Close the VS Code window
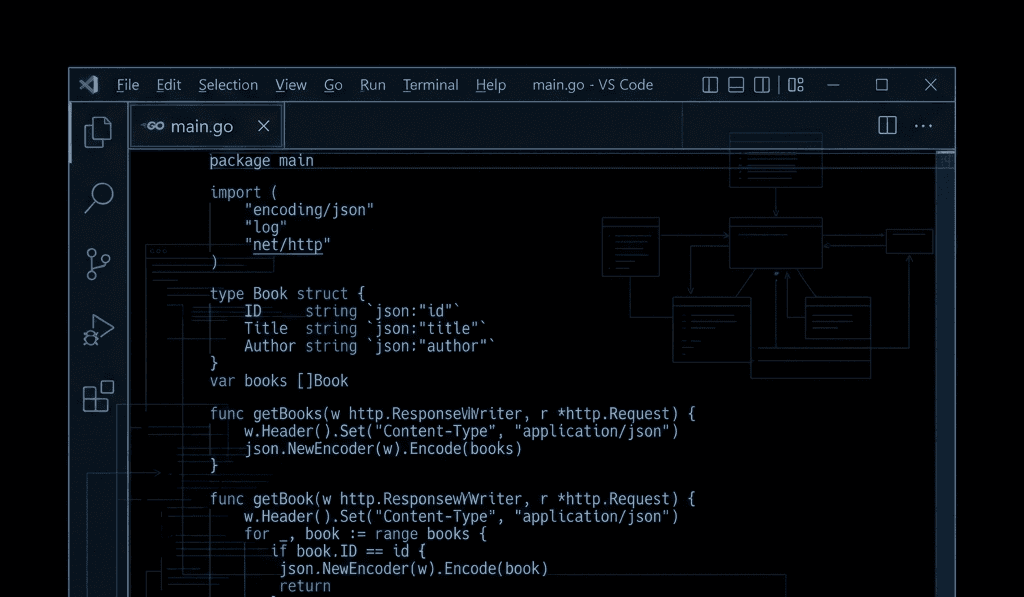1024x597 pixels. (931, 85)
